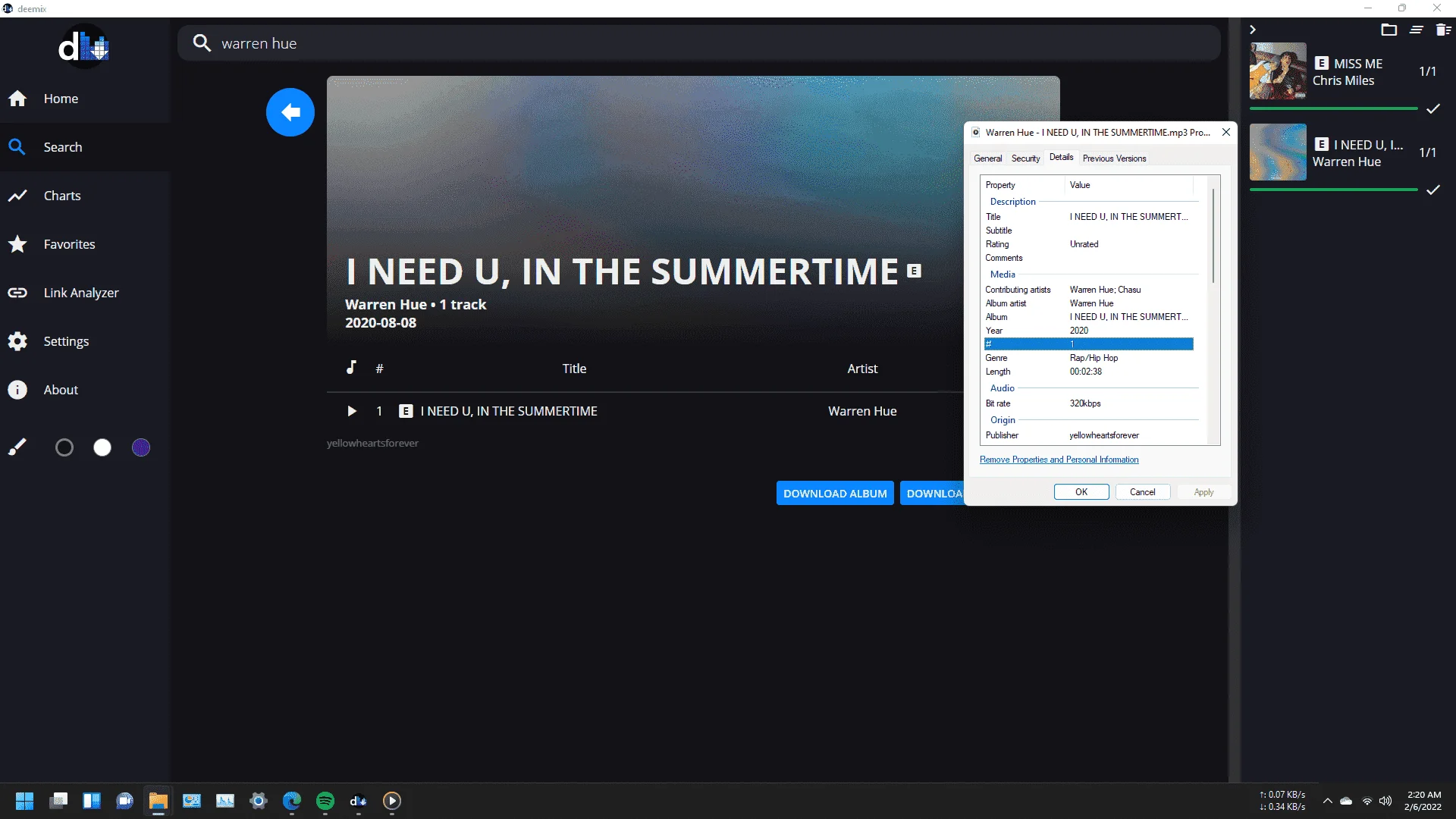Open Windows Start menu
Image resolution: width=1456 pixels, height=819 pixels.
coord(25,801)
